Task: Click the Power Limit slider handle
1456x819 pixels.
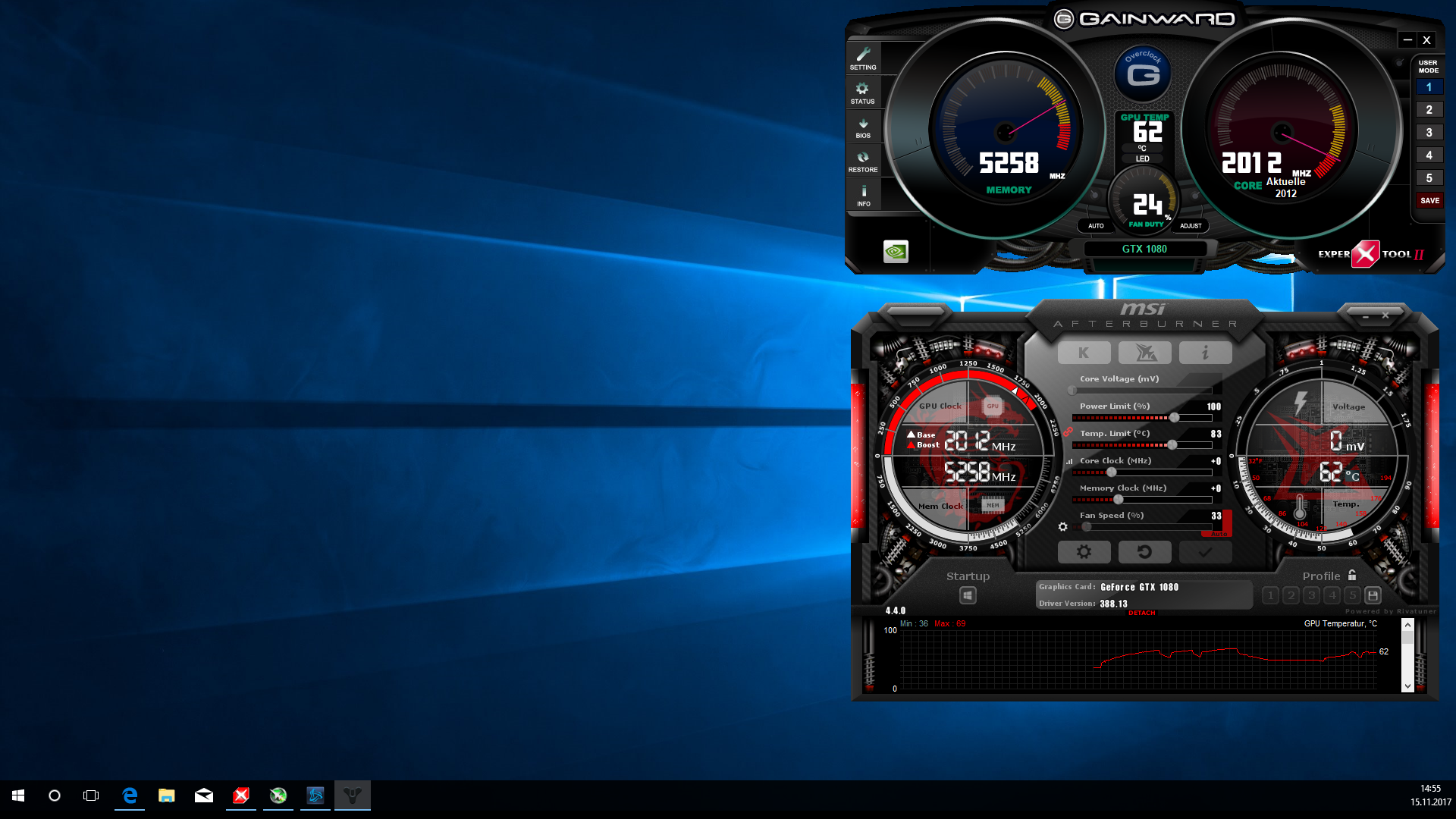Action: [1174, 418]
